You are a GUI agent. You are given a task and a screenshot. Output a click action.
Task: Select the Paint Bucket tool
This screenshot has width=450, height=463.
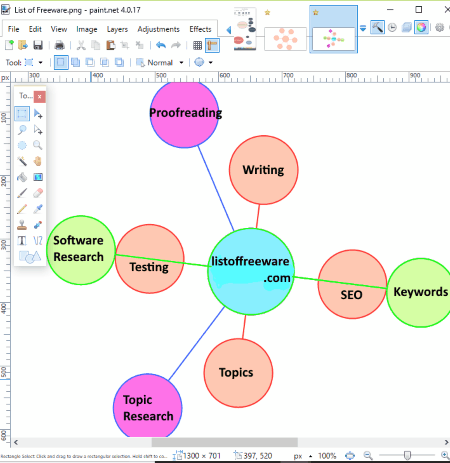(x=22, y=177)
